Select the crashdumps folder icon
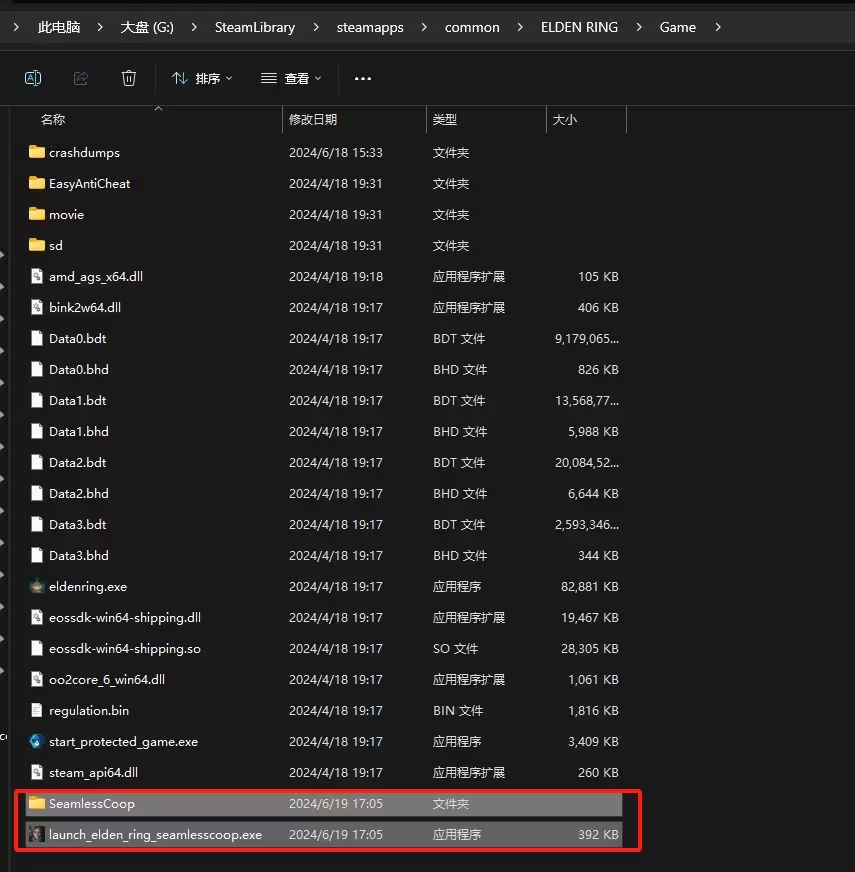The image size is (855, 872). (x=37, y=152)
